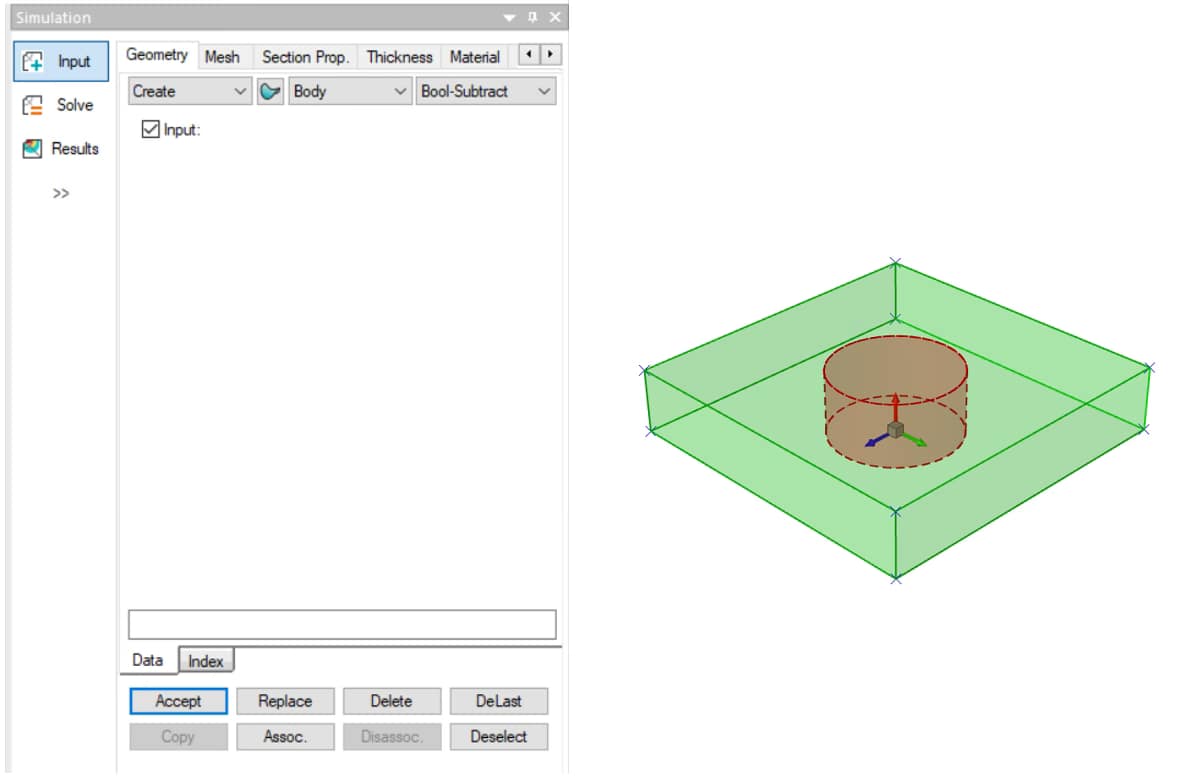
Task: Uncheck the Input checkbox
Action: [151, 129]
